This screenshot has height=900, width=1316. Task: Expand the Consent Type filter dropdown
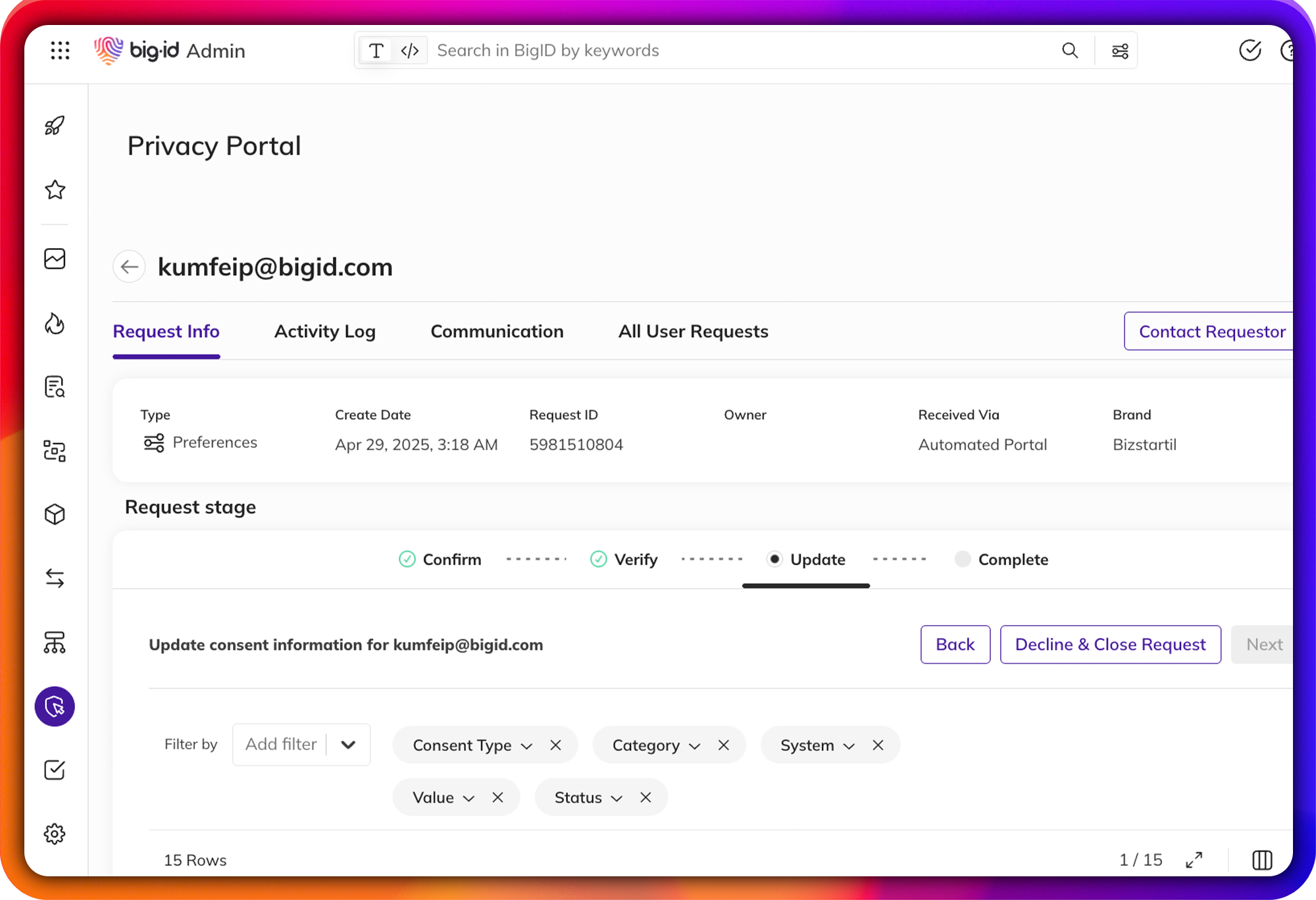(x=526, y=745)
